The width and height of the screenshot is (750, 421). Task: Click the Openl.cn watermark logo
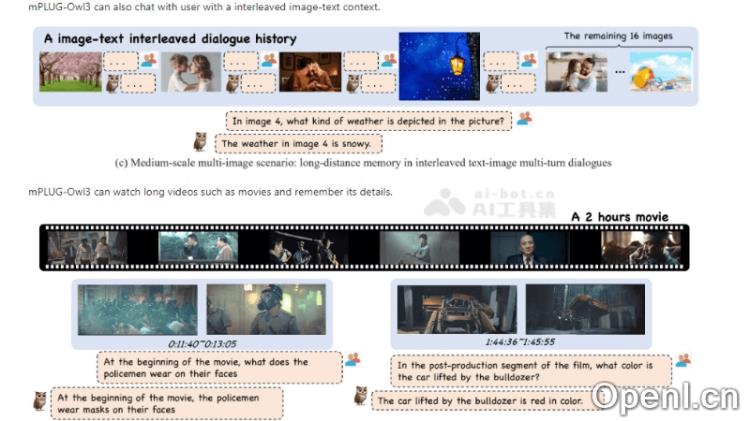point(663,396)
